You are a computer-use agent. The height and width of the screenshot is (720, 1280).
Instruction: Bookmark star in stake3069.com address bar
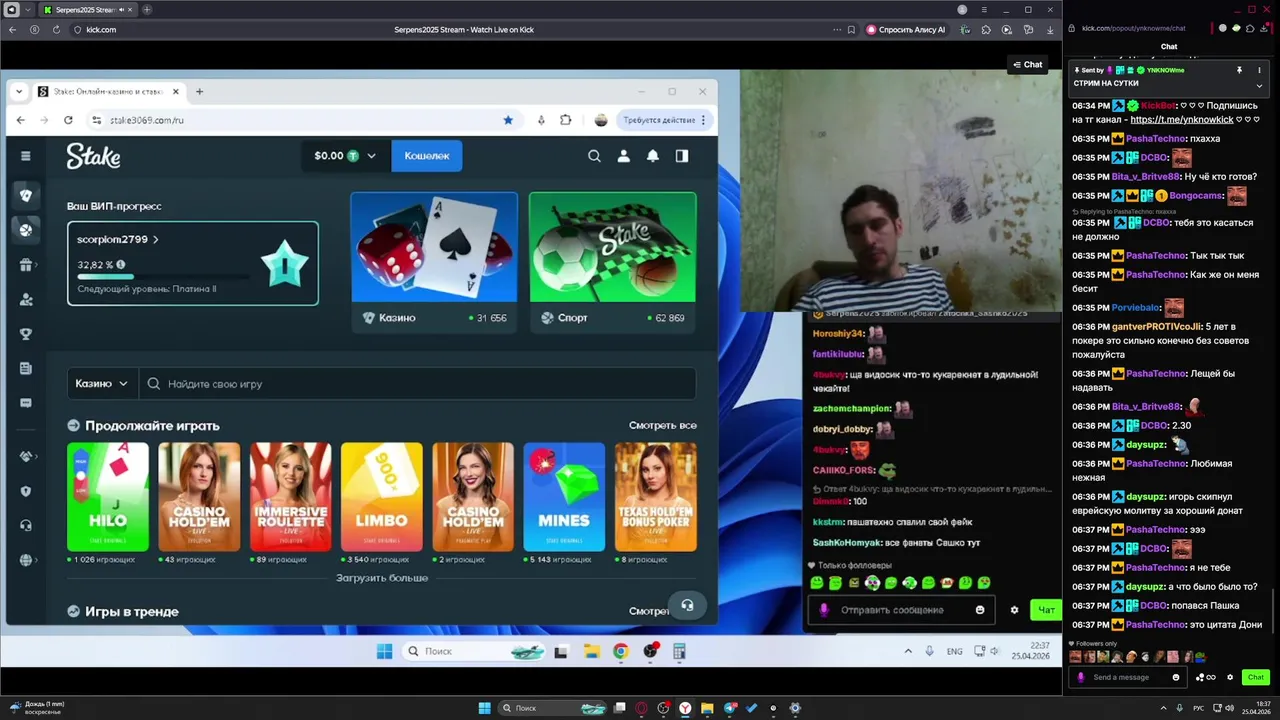[508, 120]
